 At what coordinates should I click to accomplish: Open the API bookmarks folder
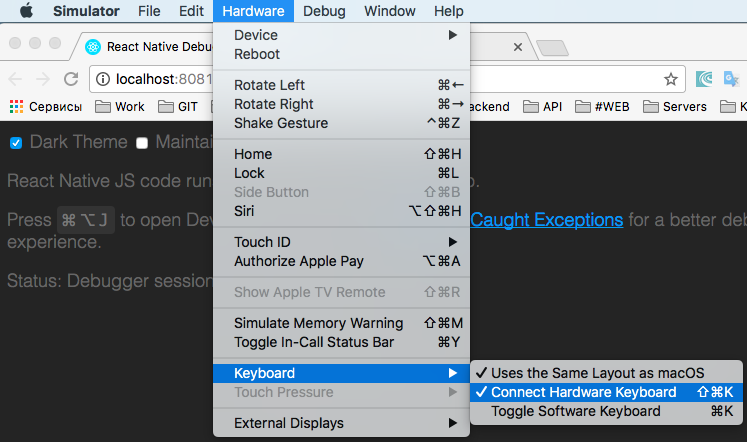tap(543, 107)
